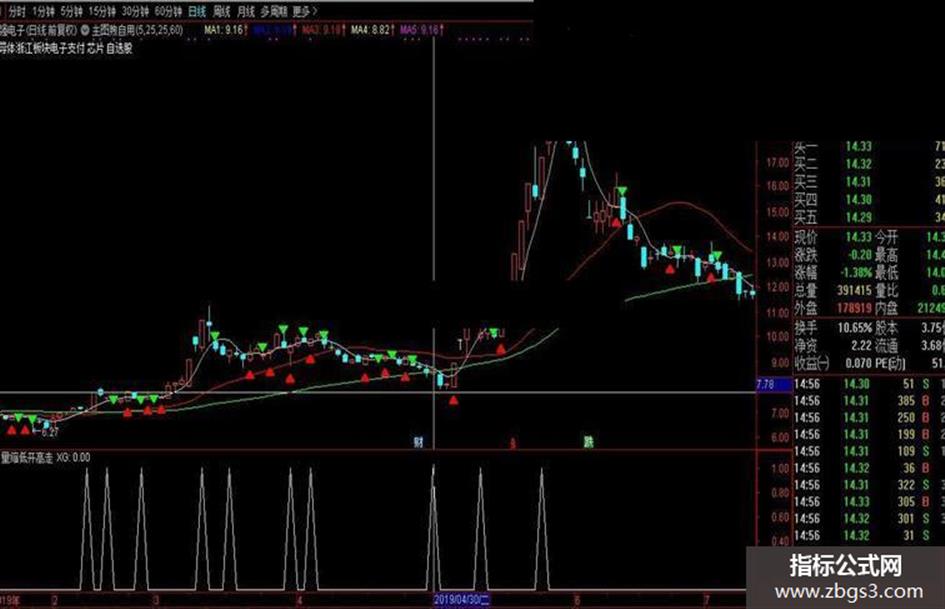The width and height of the screenshot is (945, 609).
Task: Click the 财 financial event marker
Action: pyautogui.click(x=418, y=442)
